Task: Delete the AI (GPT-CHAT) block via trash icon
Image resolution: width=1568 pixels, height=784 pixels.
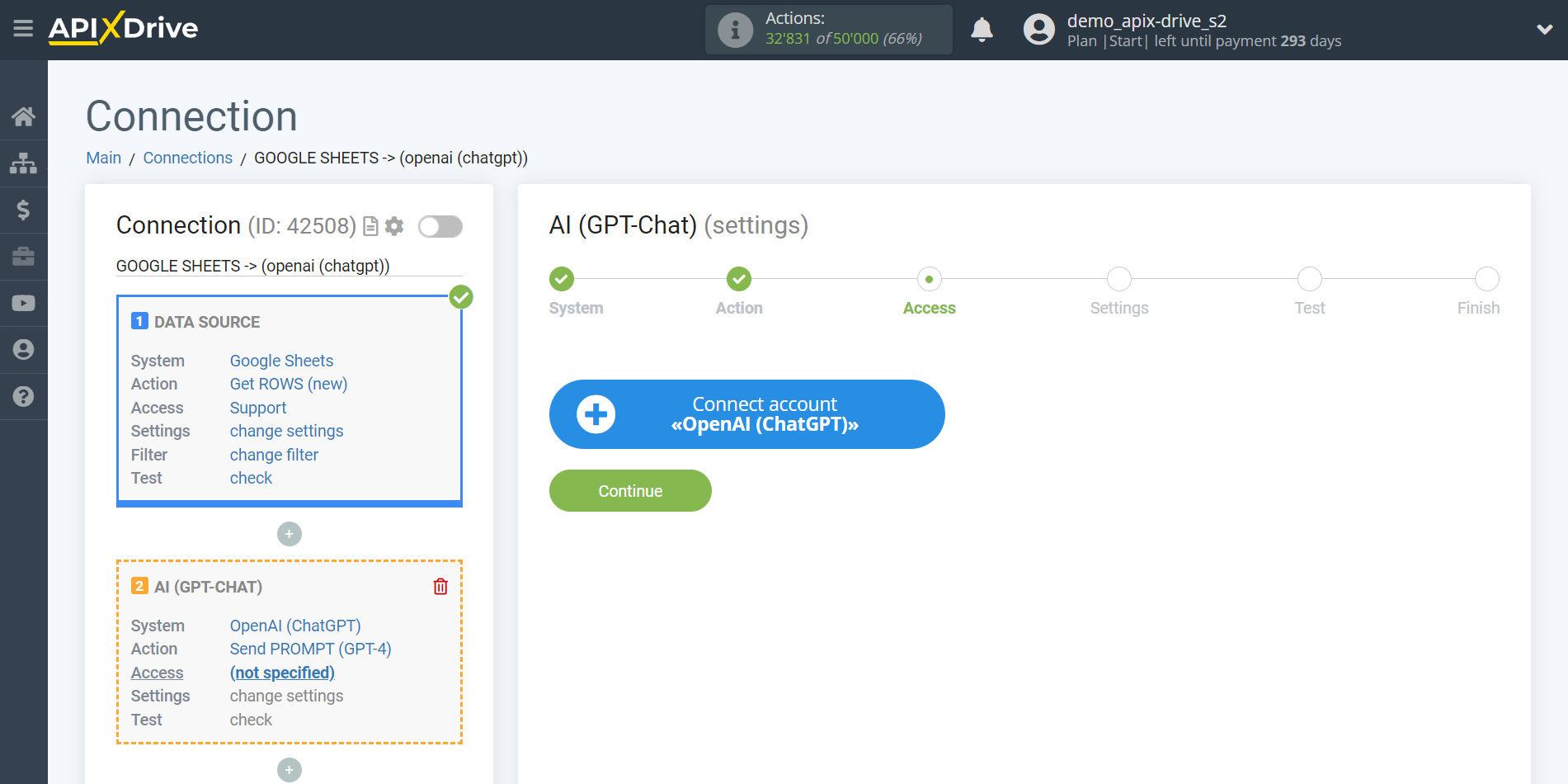Action: coord(440,587)
